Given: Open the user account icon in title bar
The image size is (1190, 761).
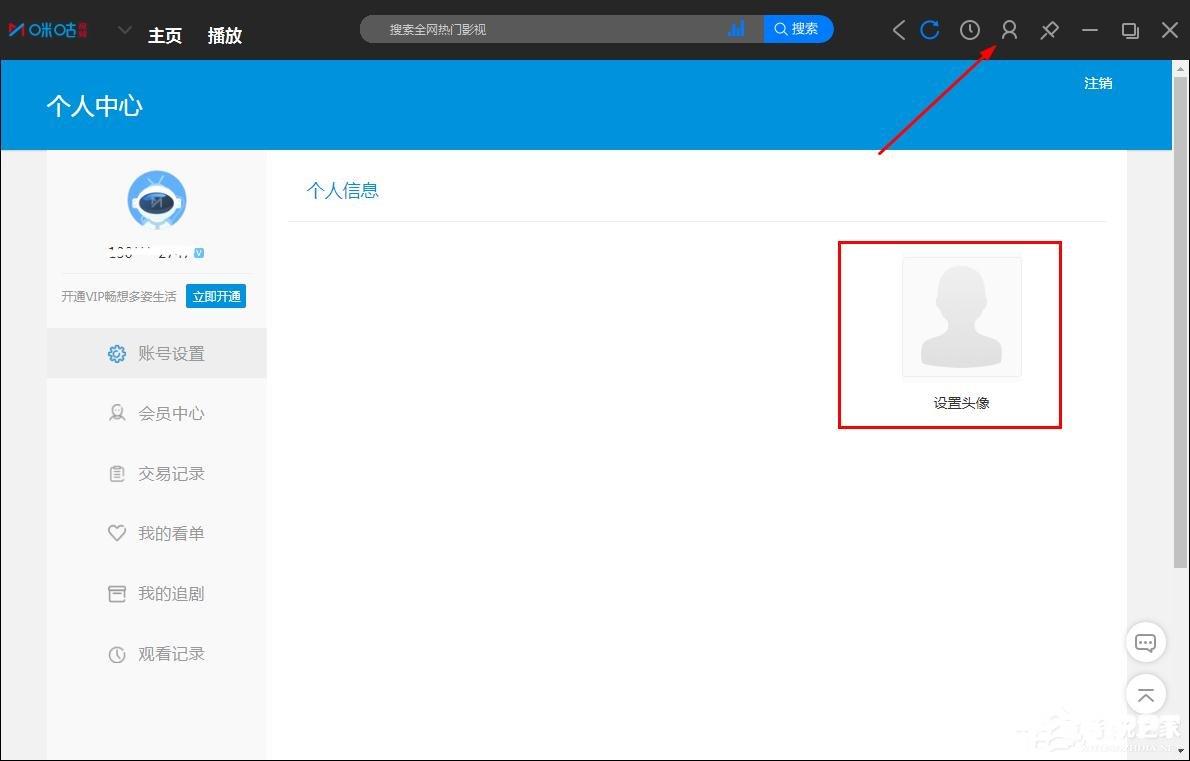Looking at the screenshot, I should [1009, 30].
